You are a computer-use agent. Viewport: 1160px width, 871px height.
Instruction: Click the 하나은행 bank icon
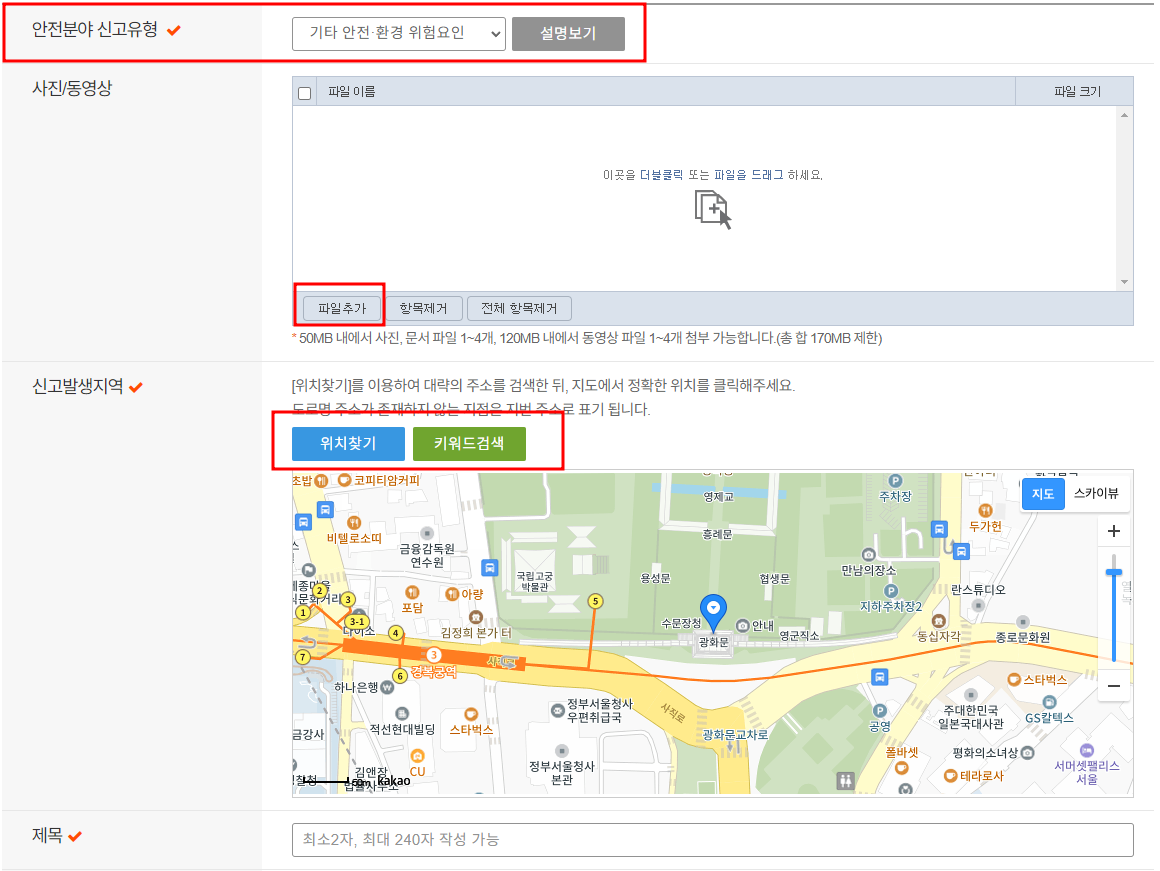[x=387, y=687]
